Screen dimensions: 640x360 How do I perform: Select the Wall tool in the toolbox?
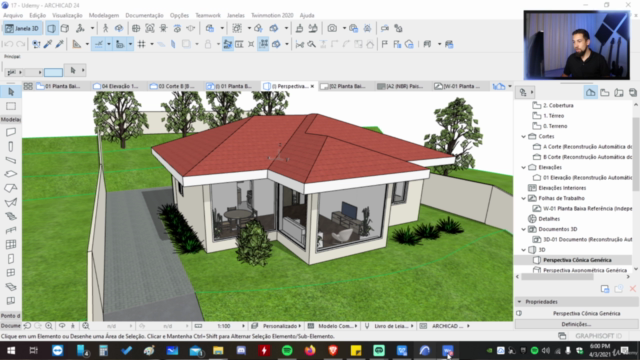[x=11, y=132]
